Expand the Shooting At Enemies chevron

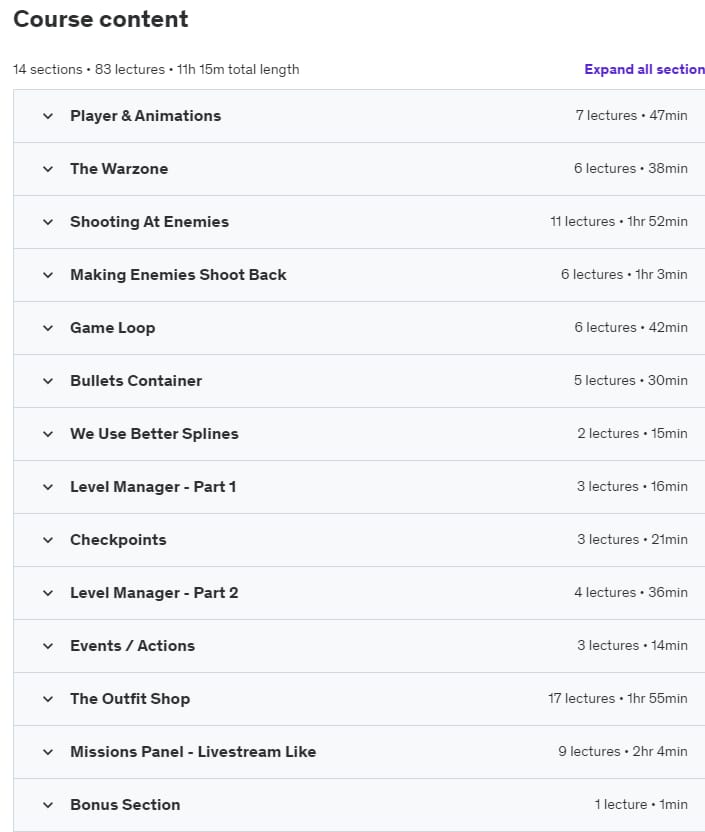(x=48, y=222)
